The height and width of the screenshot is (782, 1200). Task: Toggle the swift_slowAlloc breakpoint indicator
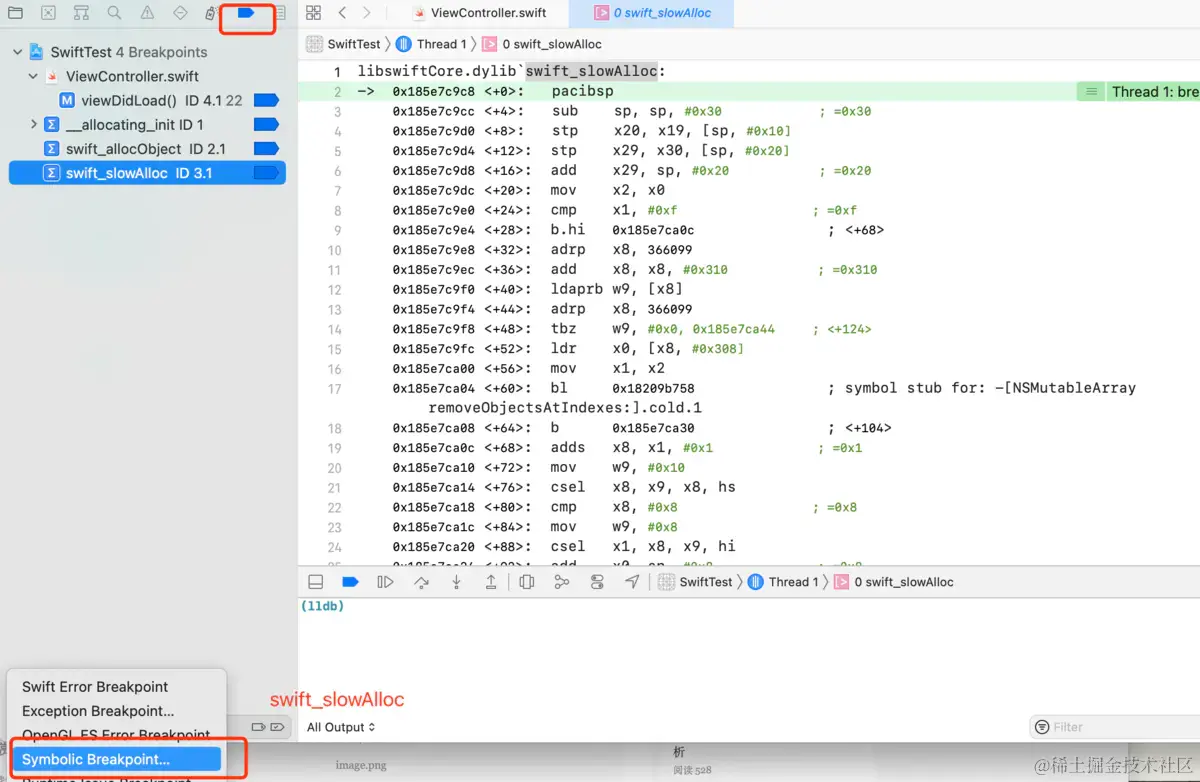[266, 173]
